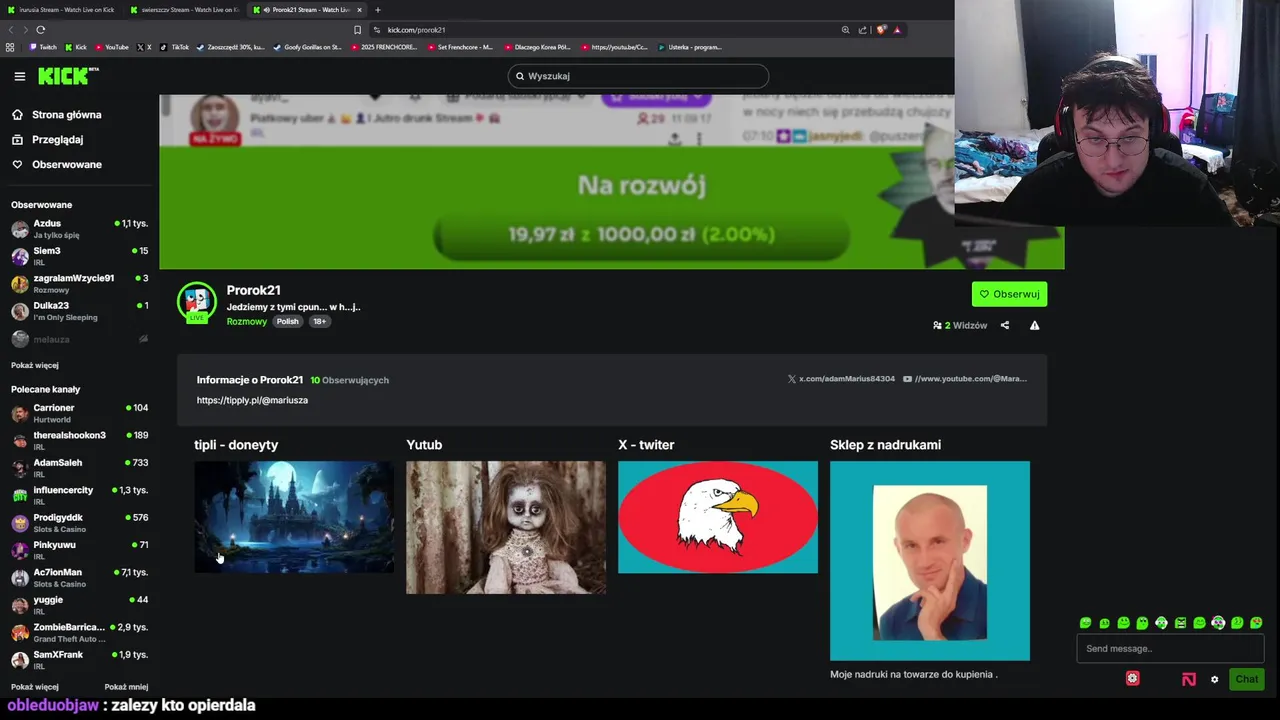Click the 2 Widzów viewer count

tap(960, 325)
